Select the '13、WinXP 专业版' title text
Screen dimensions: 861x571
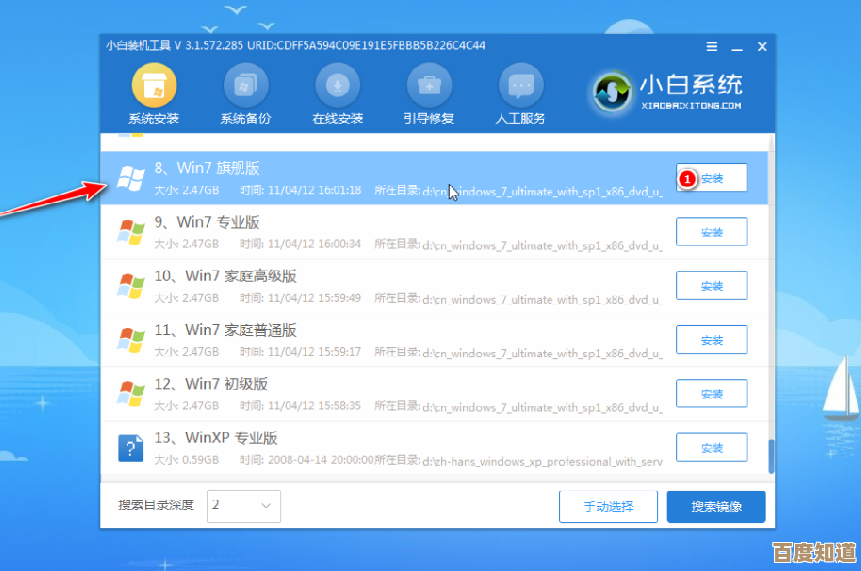216,438
